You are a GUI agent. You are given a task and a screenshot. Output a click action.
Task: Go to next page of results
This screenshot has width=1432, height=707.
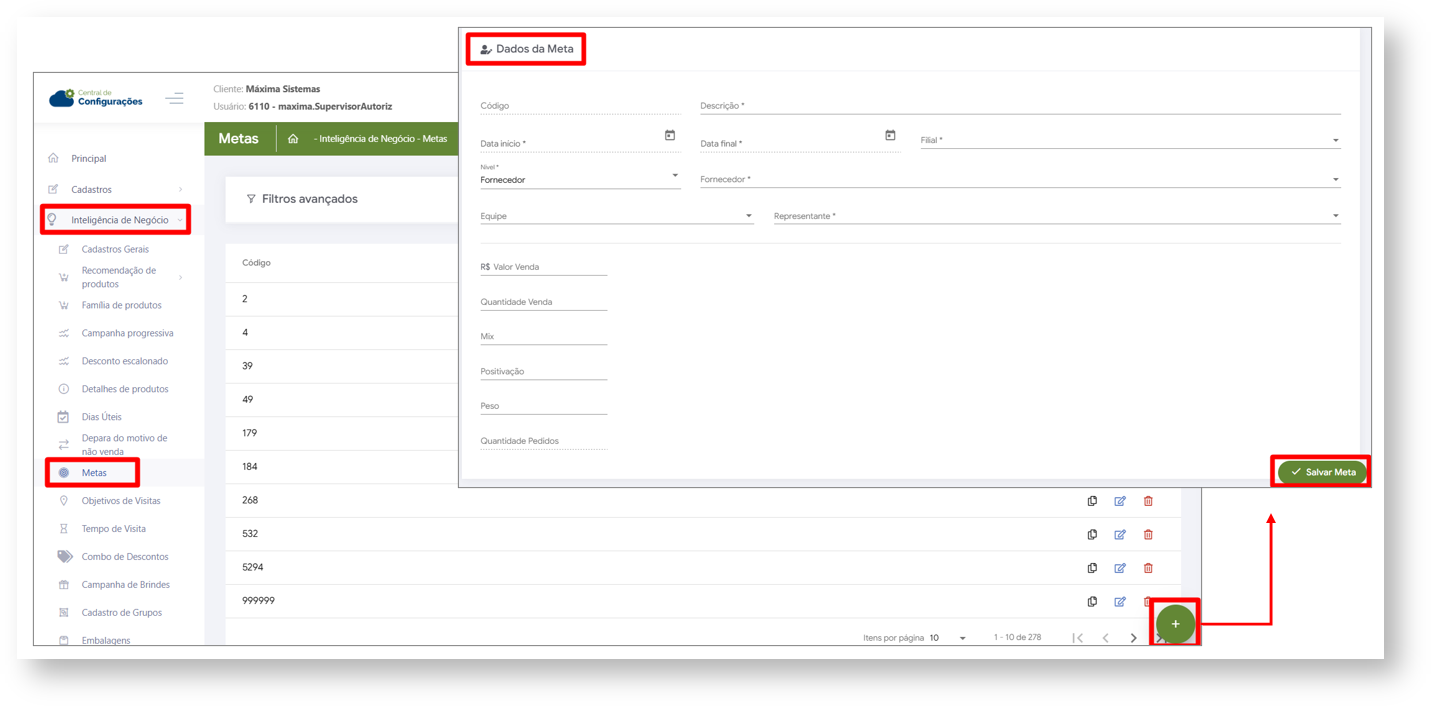click(x=1133, y=638)
